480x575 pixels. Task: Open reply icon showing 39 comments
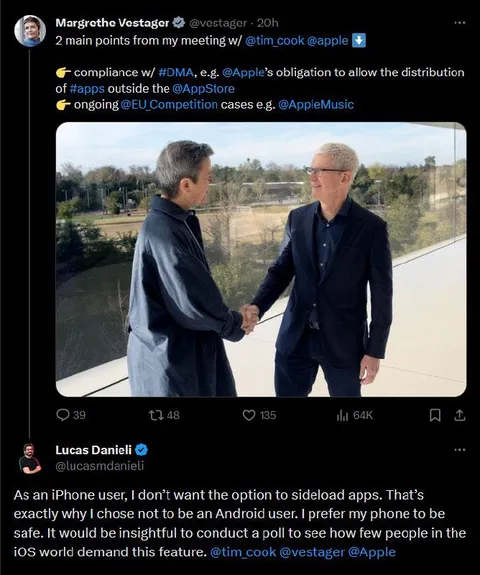[63, 415]
